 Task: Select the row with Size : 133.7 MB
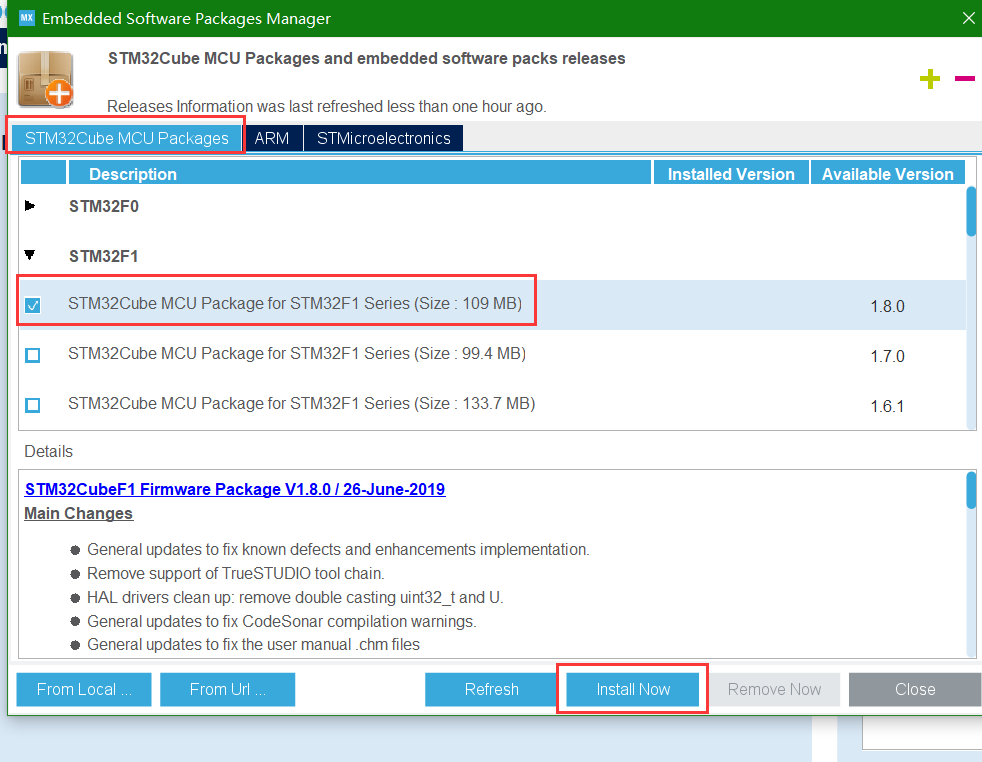(492, 405)
